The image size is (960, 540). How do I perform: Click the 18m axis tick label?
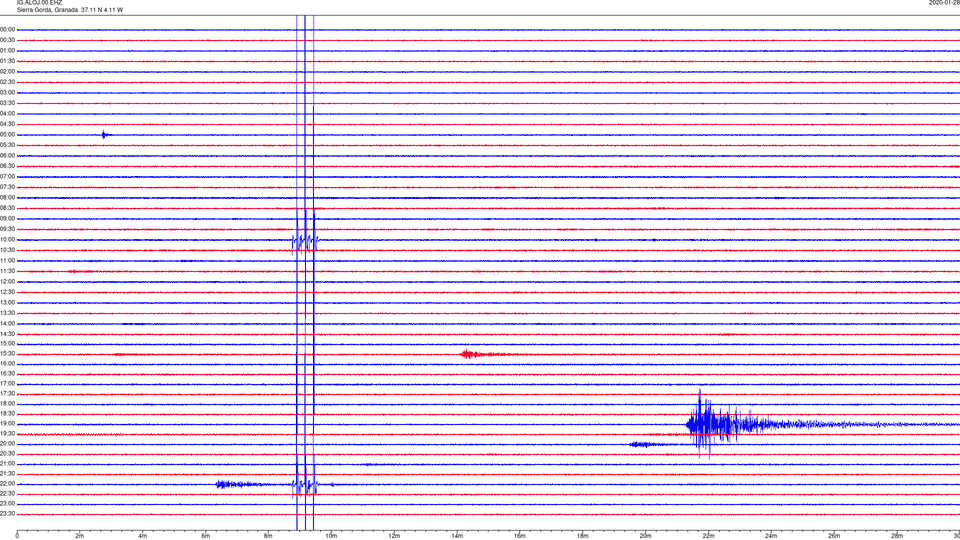coord(583,536)
